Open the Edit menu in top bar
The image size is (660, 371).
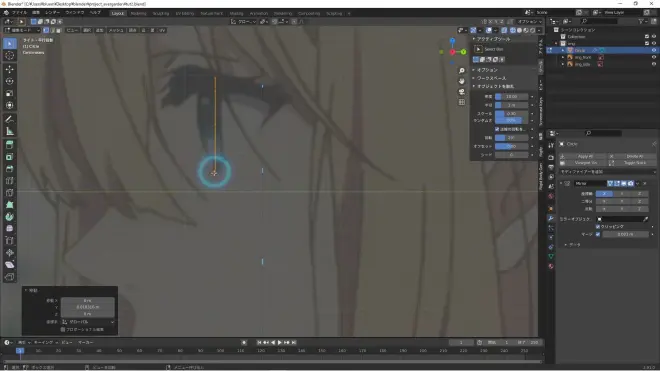[x=36, y=13]
